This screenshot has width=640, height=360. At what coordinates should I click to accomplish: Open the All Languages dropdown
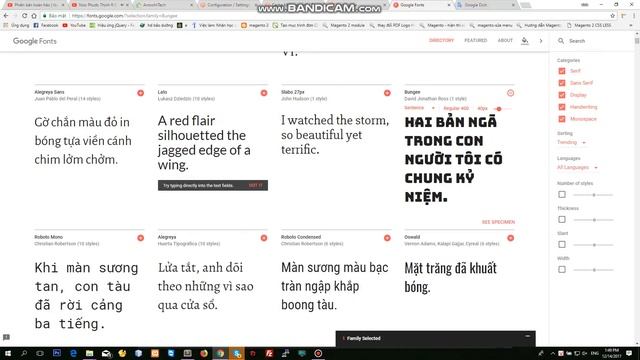(x=577, y=167)
